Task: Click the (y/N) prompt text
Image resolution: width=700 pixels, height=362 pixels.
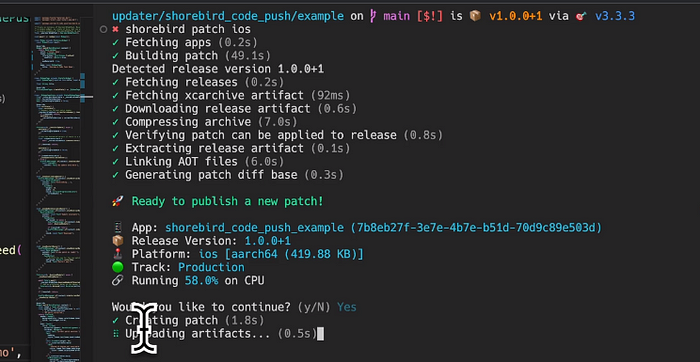Action: coord(314,307)
